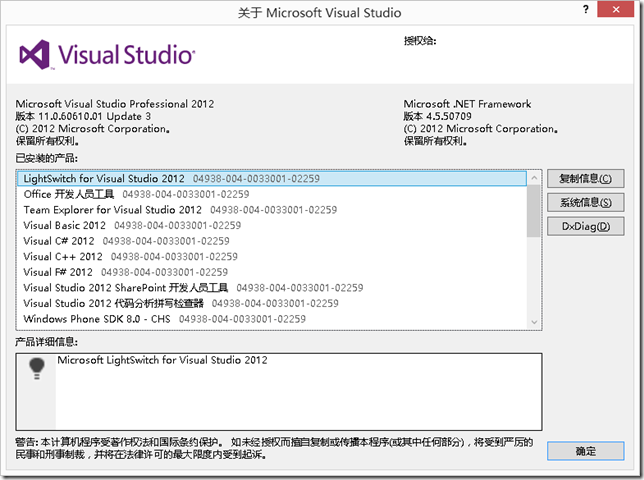The height and width of the screenshot is (480, 644).
Task: Select Visual F# 2012 row
Action: pos(272,272)
